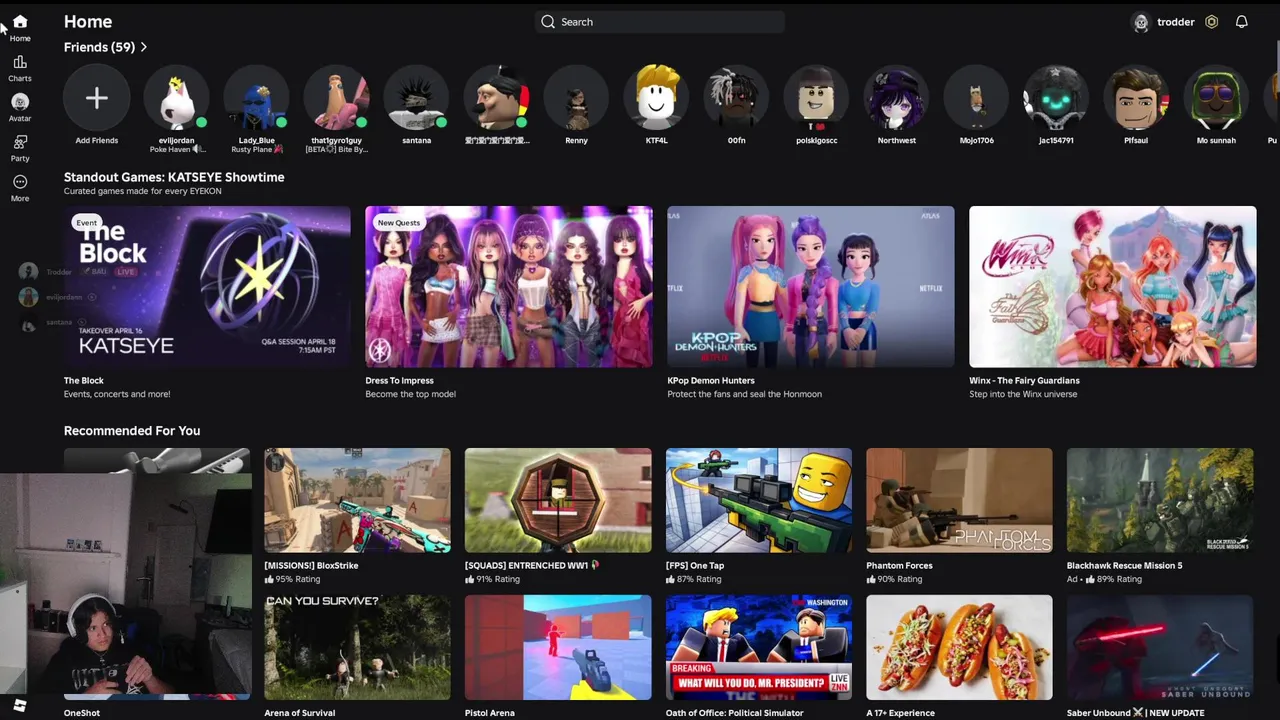
Task: Open the Pistol Arena game thumbnail
Action: (x=558, y=647)
